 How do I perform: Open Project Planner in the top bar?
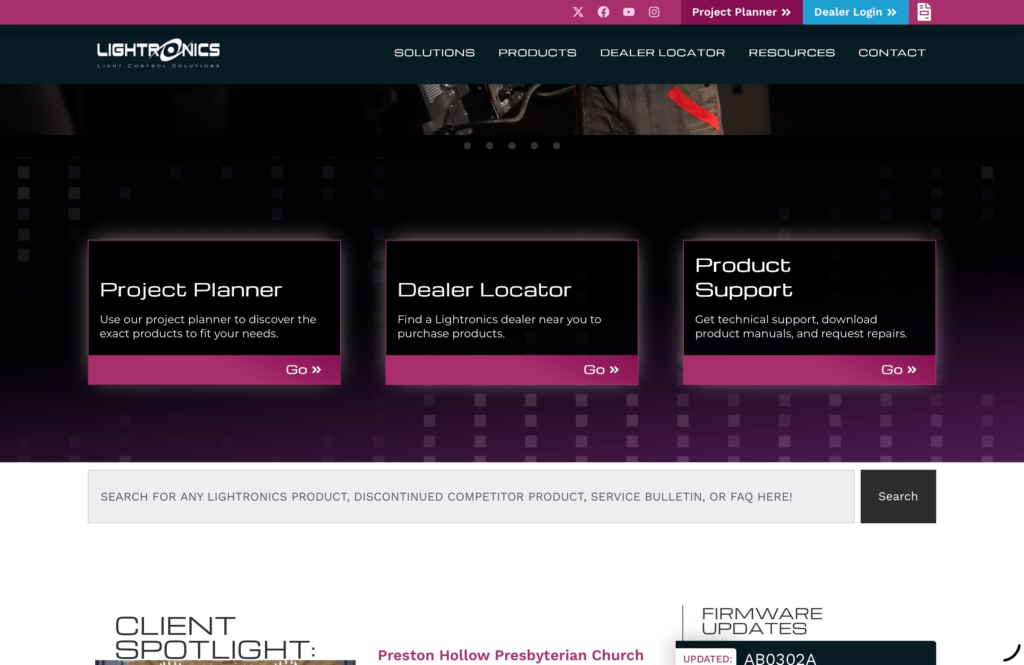pos(741,12)
